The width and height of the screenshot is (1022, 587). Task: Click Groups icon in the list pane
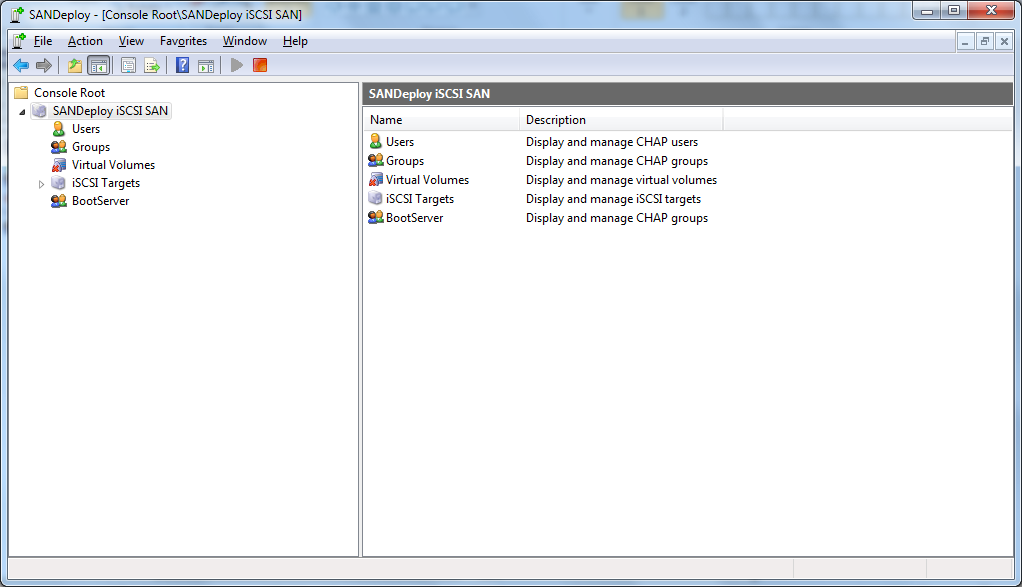click(x=375, y=160)
